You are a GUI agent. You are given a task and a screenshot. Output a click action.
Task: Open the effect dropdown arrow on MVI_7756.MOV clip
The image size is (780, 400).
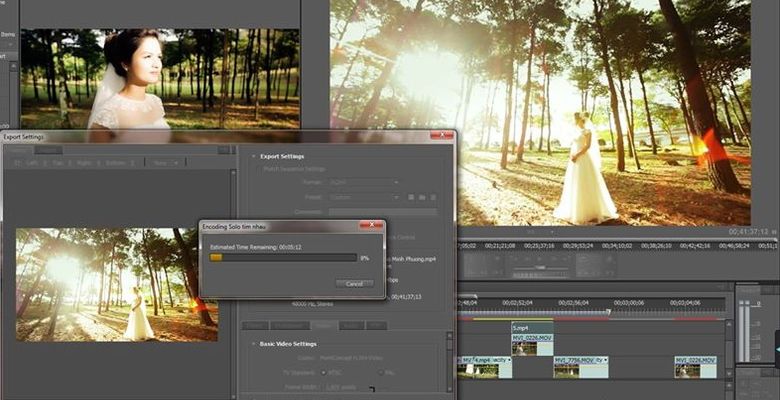pyautogui.click(x=605, y=359)
